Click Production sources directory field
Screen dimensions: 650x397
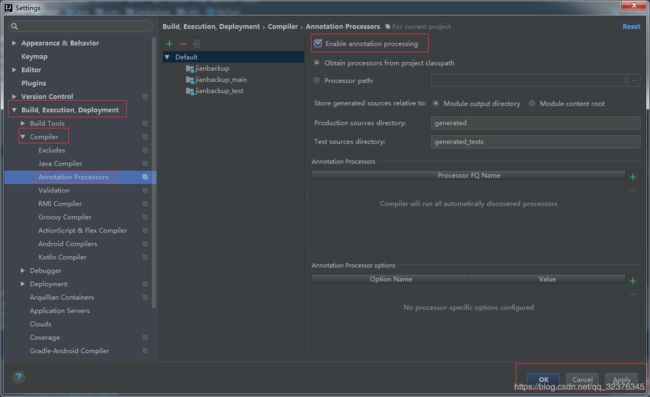(536, 123)
